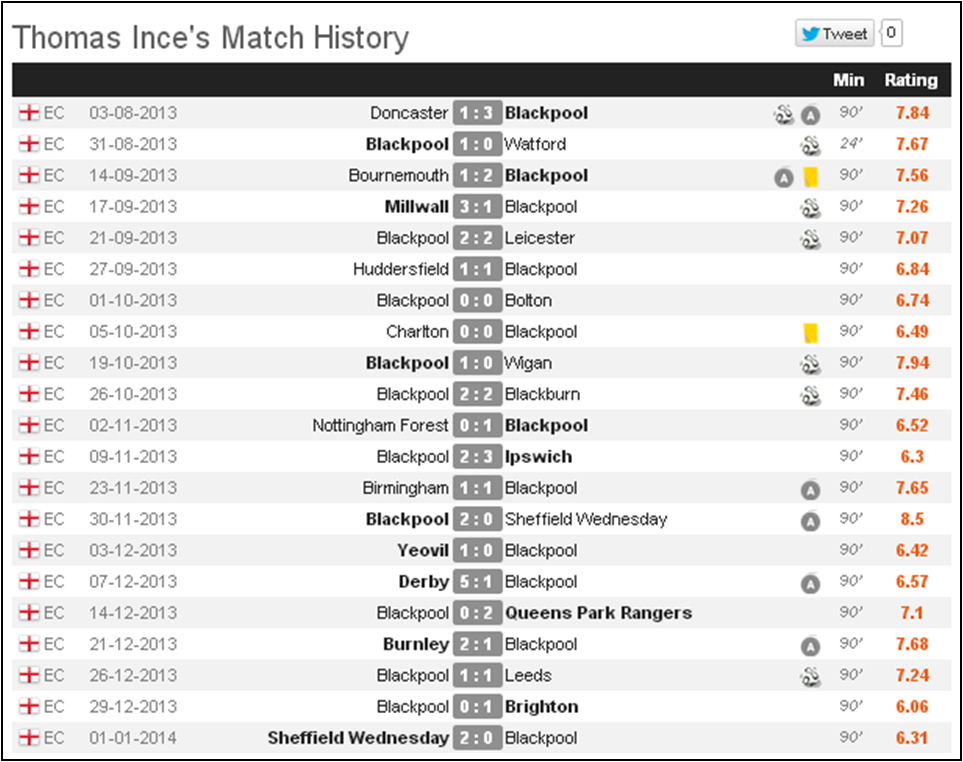Screen dimensions: 963x762
Task: Click the goal icon in the Doncaster row
Action: coord(784,114)
